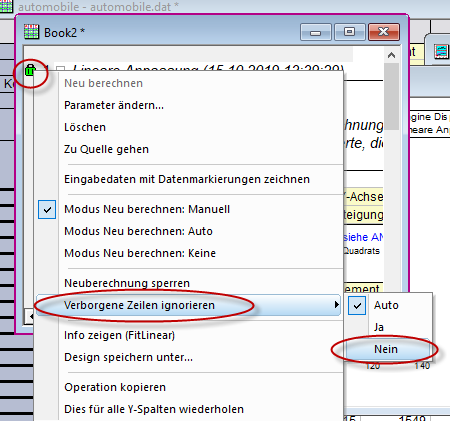Click the green lock icon
The height and width of the screenshot is (421, 450).
point(30,70)
